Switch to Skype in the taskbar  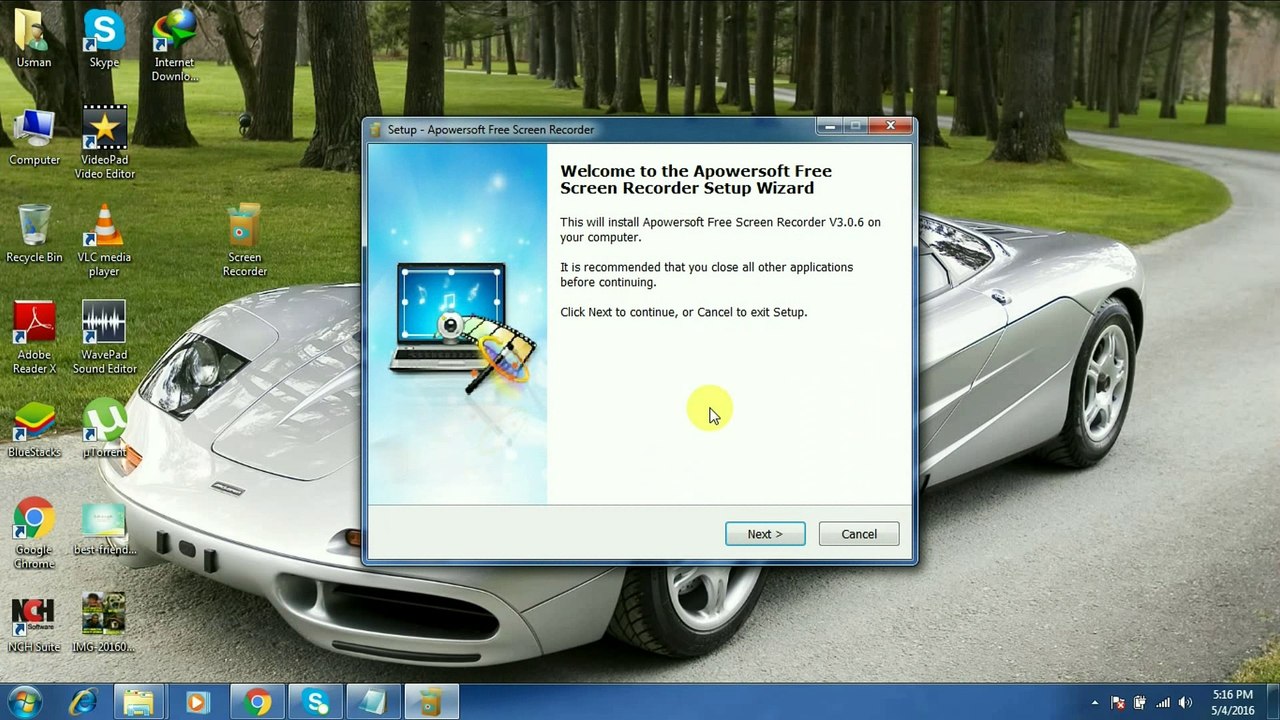(315, 702)
